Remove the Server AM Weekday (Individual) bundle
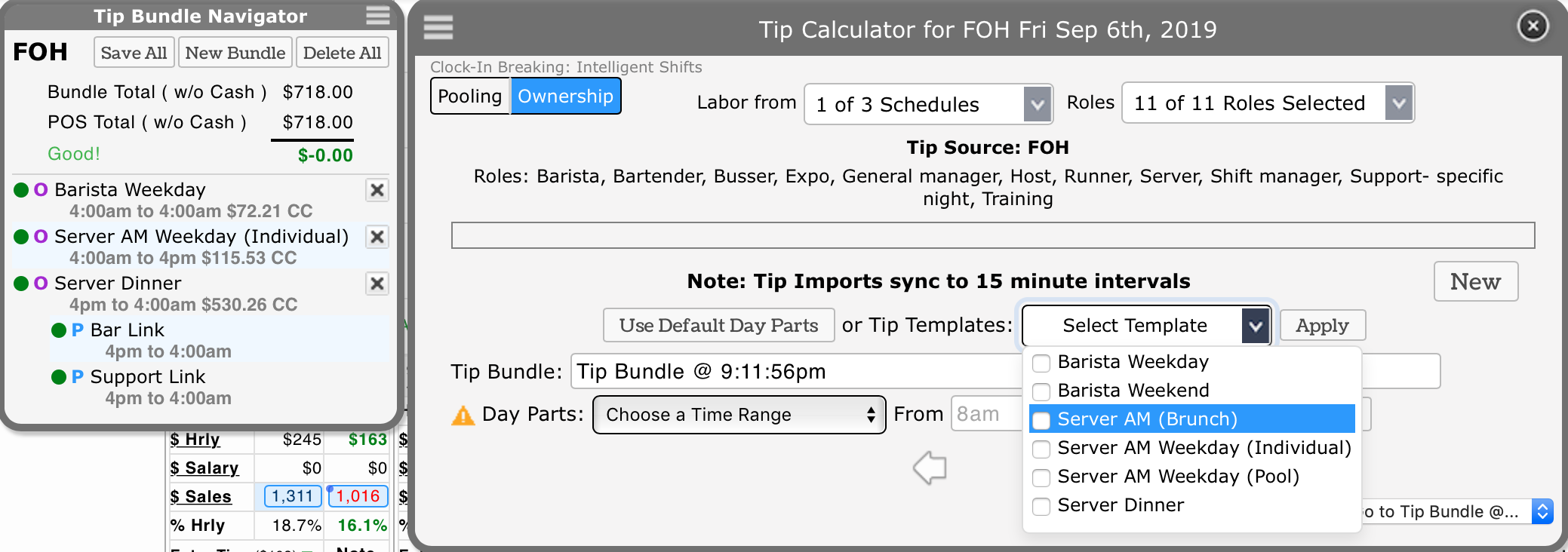 click(x=377, y=237)
